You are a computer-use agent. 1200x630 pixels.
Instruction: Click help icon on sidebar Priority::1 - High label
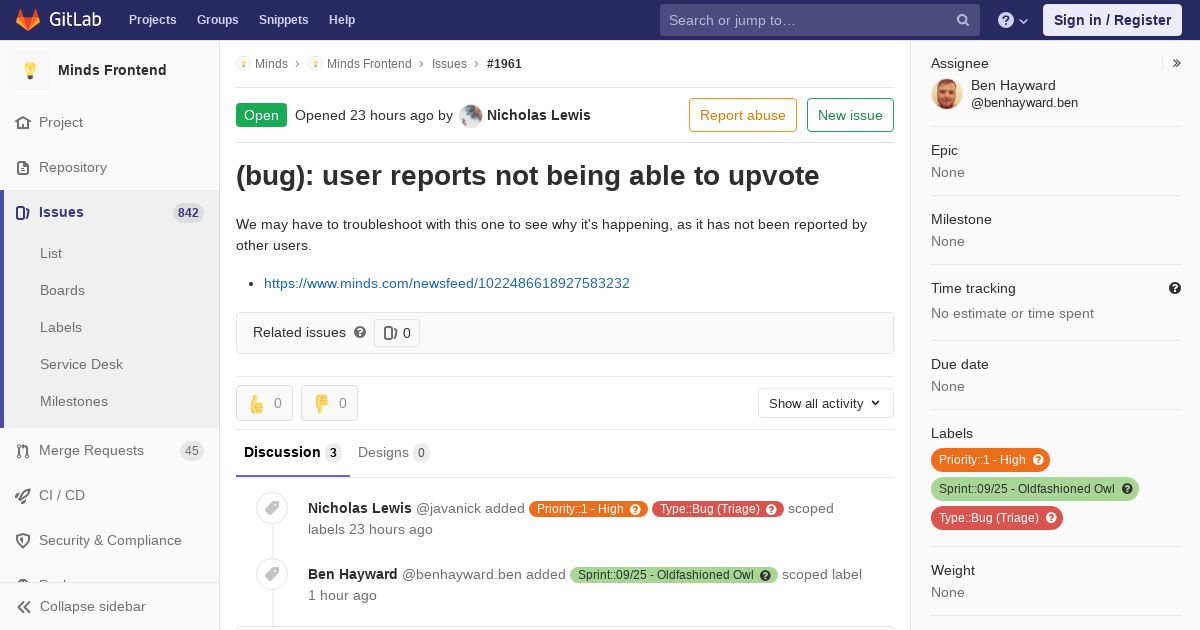point(1038,460)
